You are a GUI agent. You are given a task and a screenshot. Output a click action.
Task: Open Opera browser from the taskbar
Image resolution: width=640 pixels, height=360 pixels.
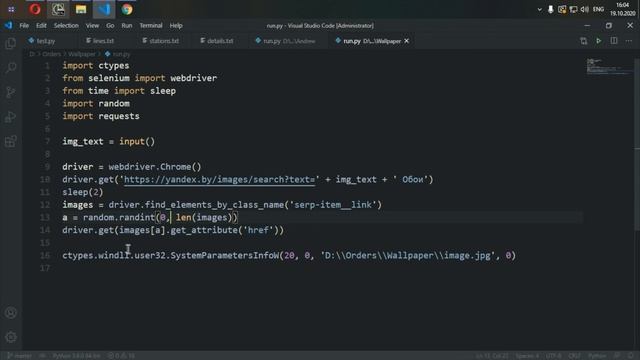(x=35, y=9)
